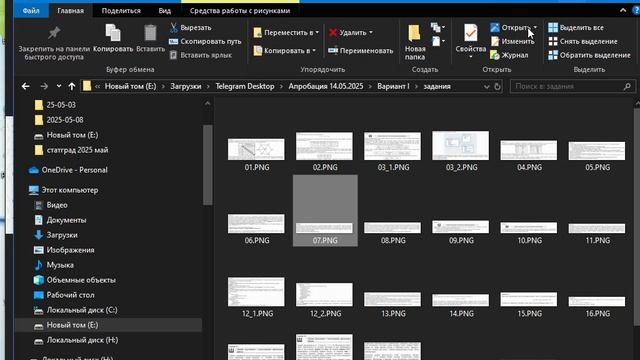The height and width of the screenshot is (360, 640).
Task: Click Вырезать scissors command
Action: (x=191, y=28)
